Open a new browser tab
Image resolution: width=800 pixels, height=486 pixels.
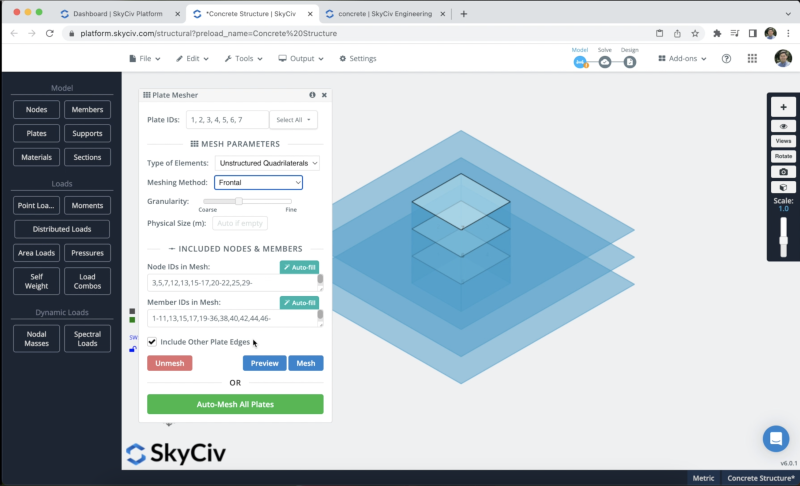[x=463, y=14]
